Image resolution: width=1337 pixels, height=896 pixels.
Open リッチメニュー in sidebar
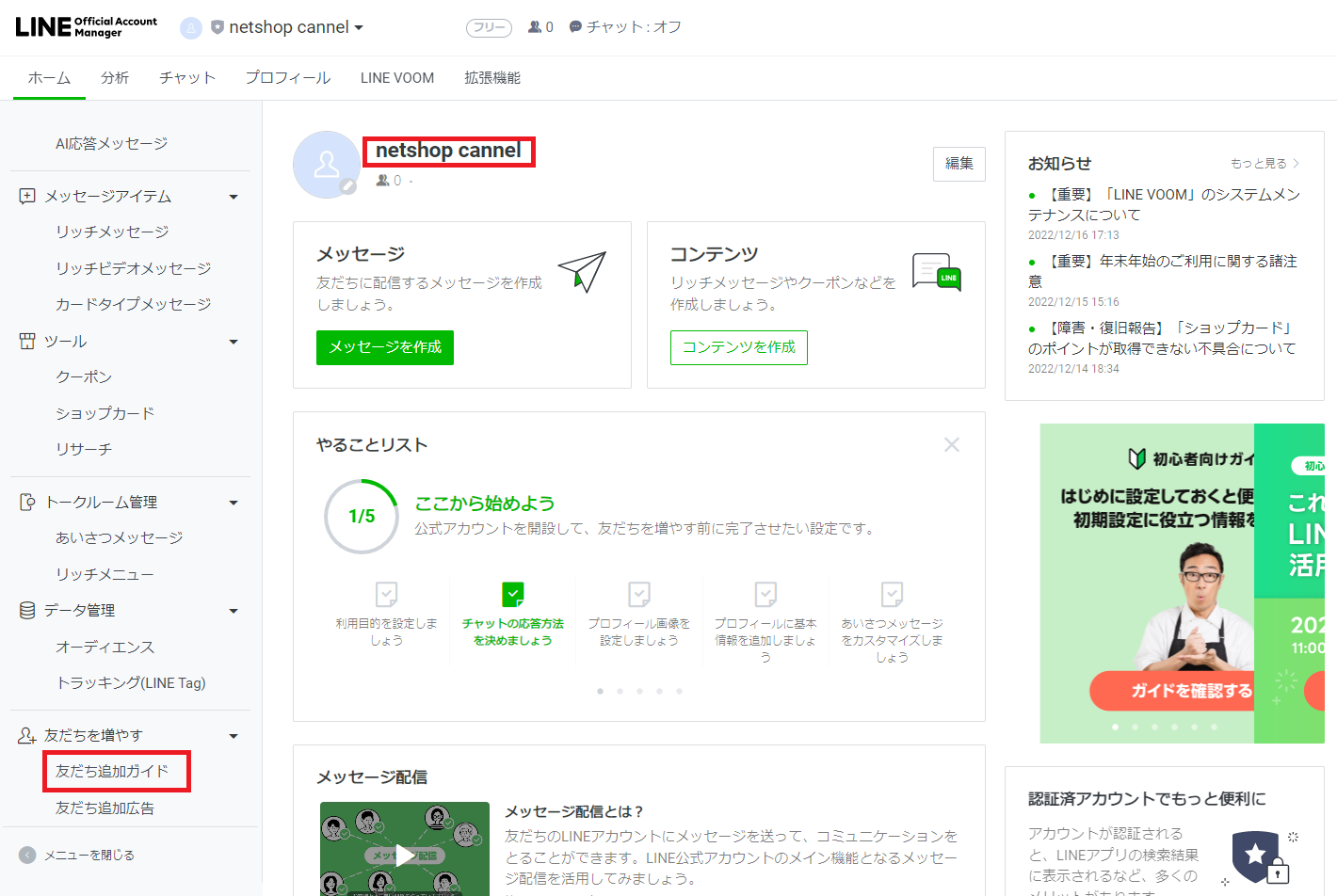(x=105, y=574)
